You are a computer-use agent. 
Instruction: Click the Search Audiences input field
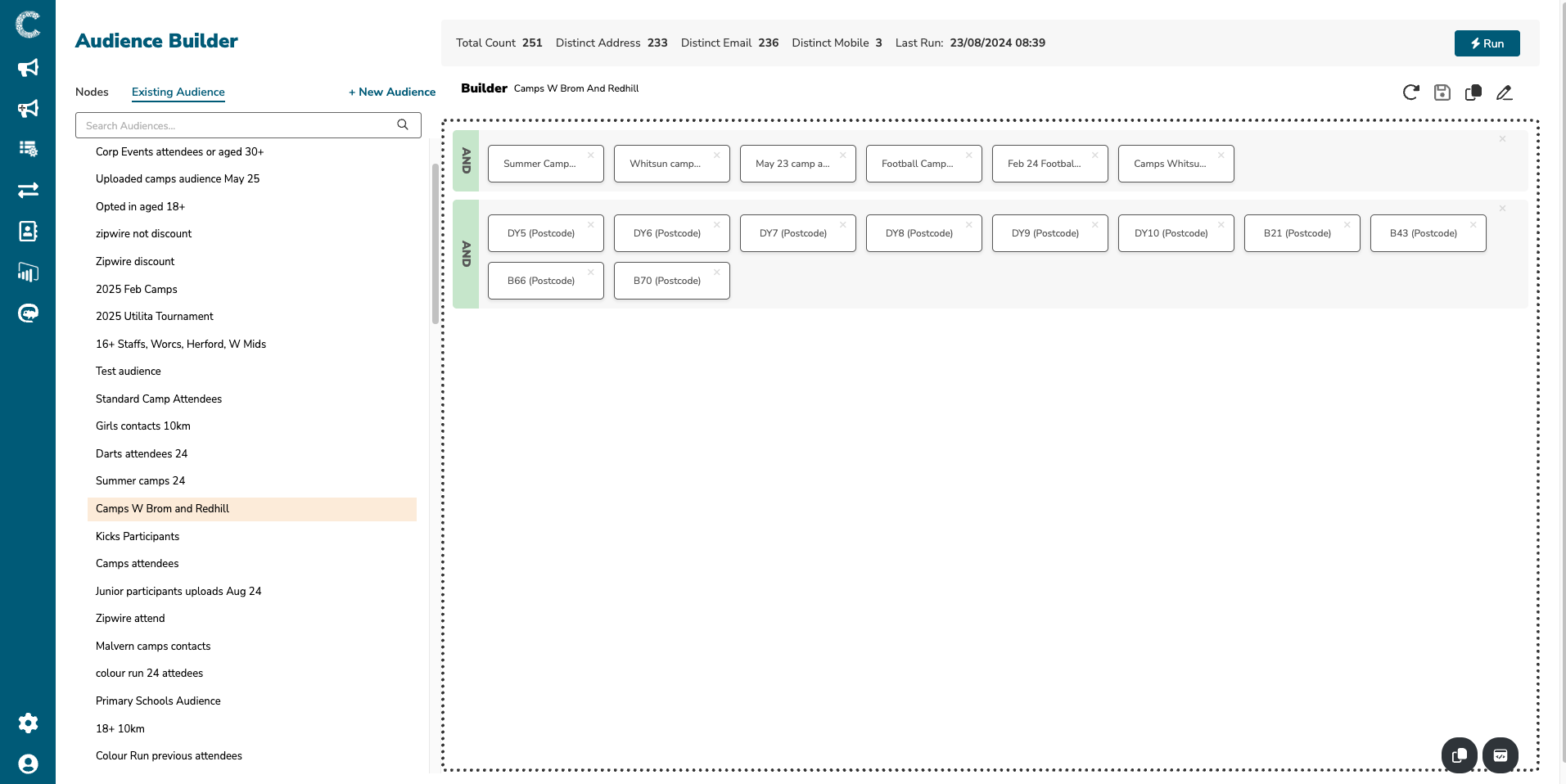[237, 125]
